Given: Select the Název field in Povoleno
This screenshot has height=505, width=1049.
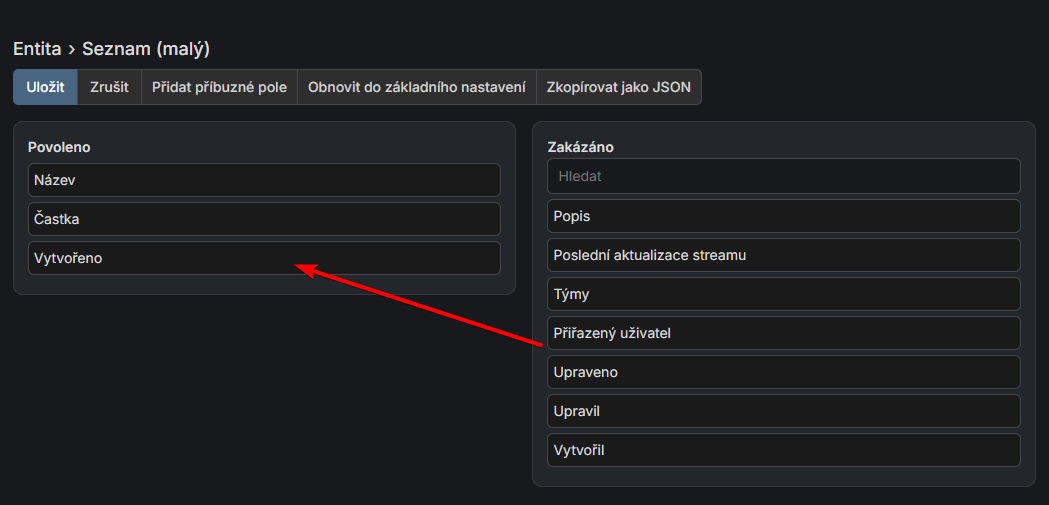Looking at the screenshot, I should (x=264, y=180).
